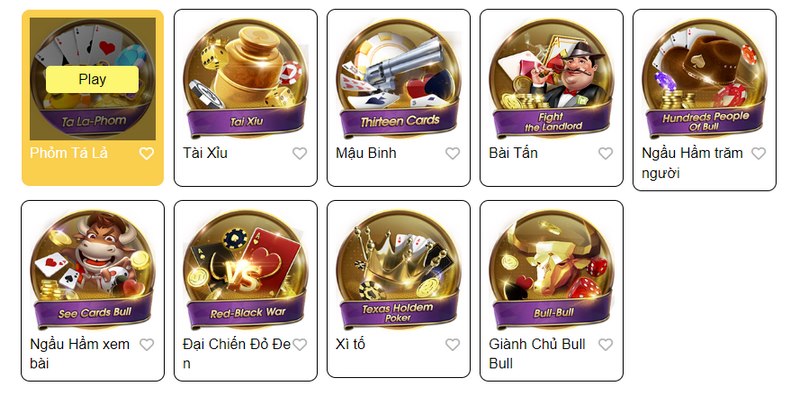Open See Cards Bull game icon
Image resolution: width=800 pixels, height=400 pixels.
92,270
